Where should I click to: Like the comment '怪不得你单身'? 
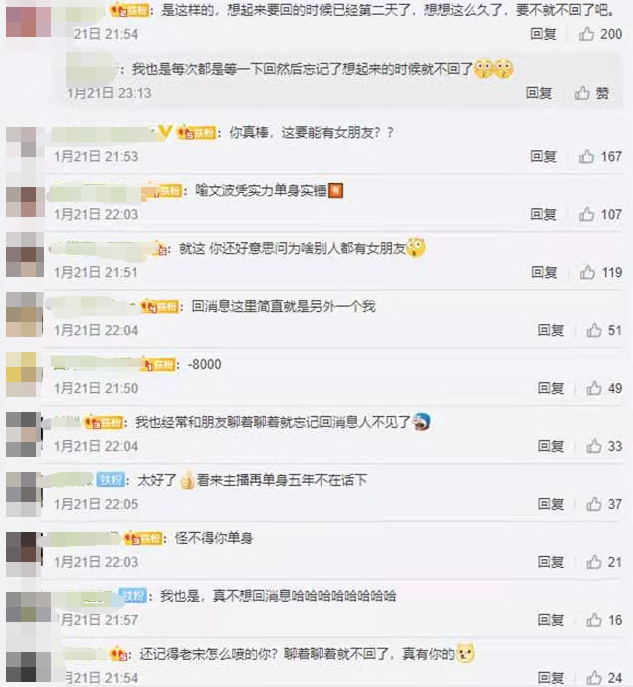[594, 562]
